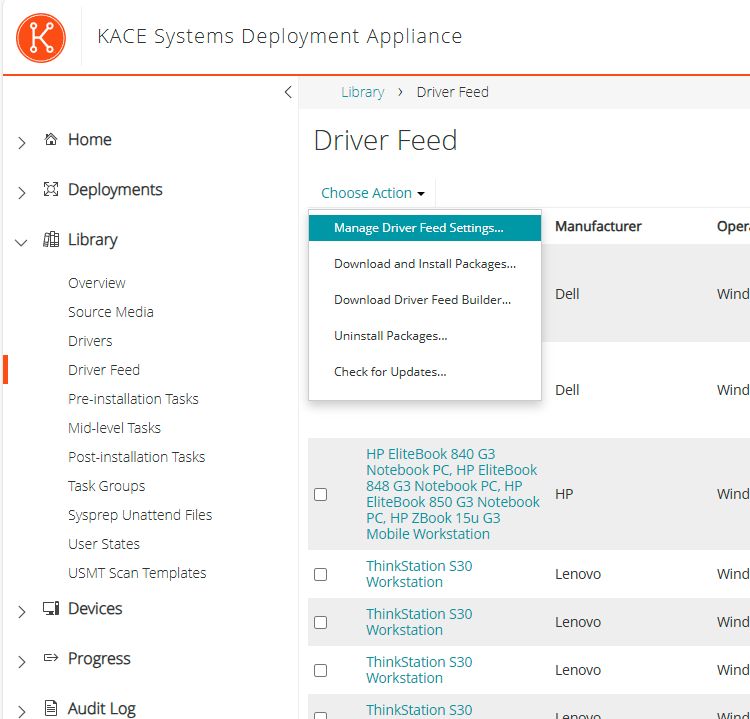Go to Pre-installation Tasks in sidebar
This screenshot has width=750, height=719.
[x=133, y=399]
